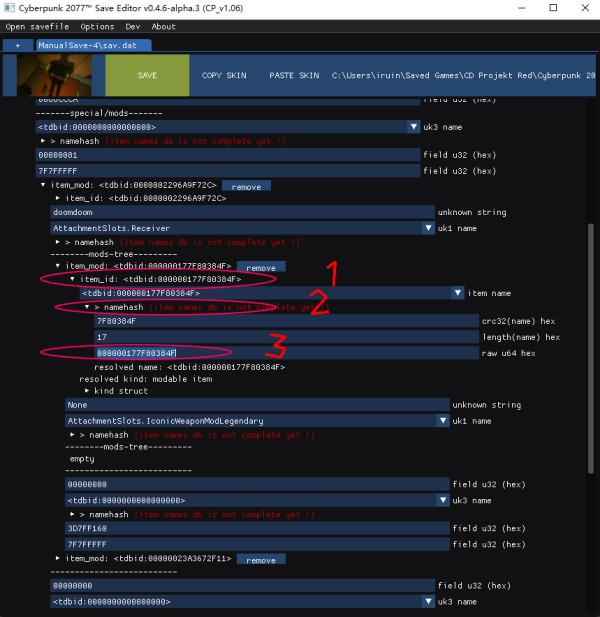Add a new tab with plus button
The width and height of the screenshot is (600, 617).
pyautogui.click(x=17, y=46)
